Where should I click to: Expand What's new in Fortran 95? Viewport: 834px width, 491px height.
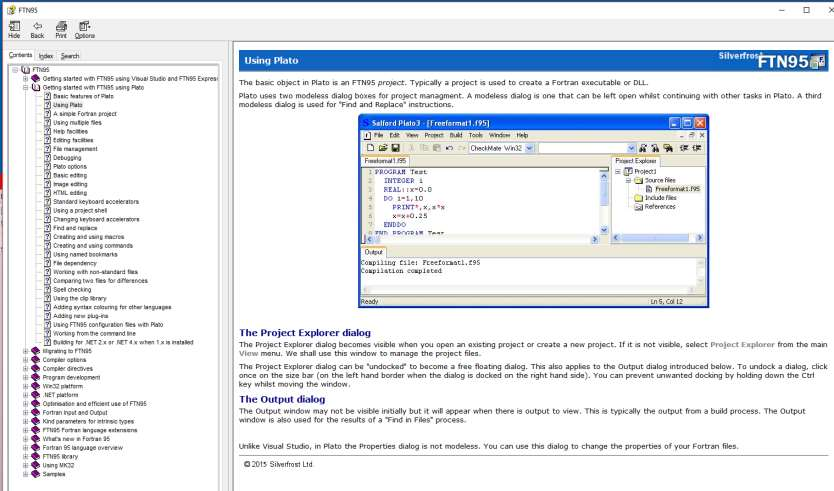click(x=26, y=439)
